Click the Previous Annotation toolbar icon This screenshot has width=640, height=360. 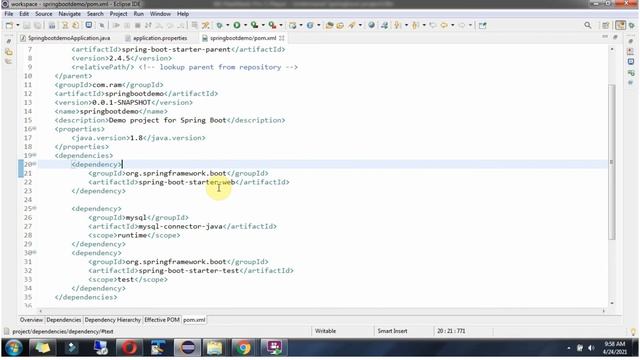(416, 25)
